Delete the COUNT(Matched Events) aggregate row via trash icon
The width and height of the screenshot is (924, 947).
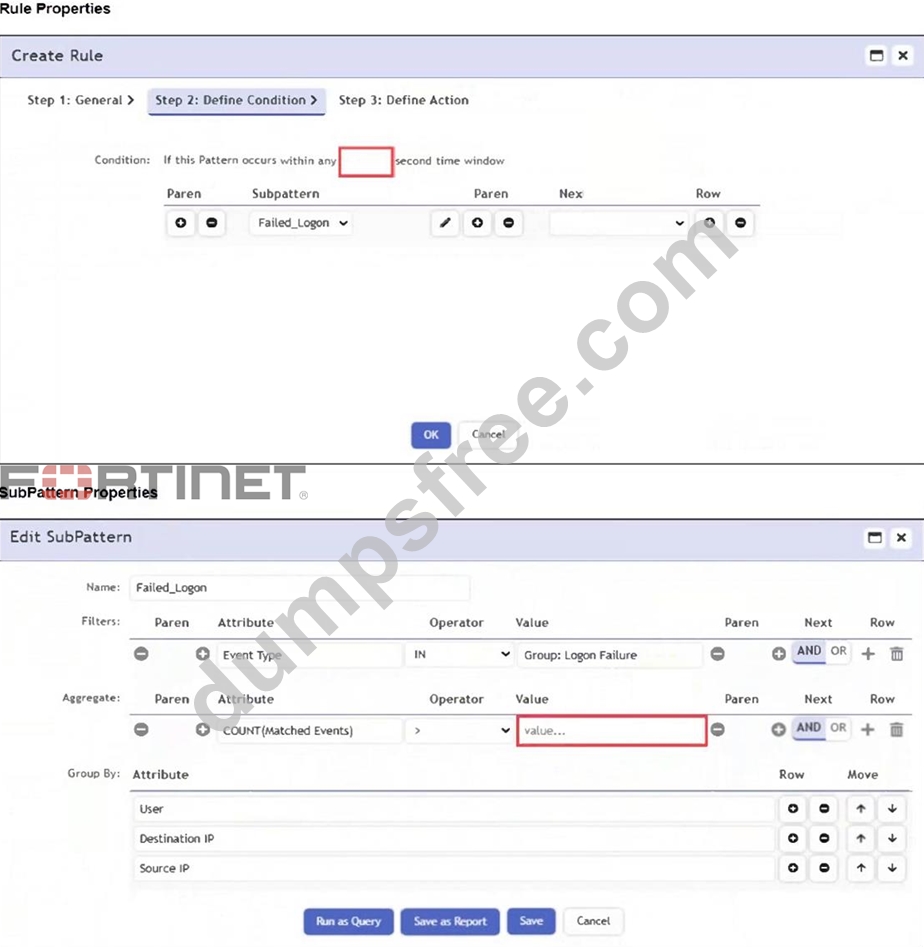pos(897,730)
